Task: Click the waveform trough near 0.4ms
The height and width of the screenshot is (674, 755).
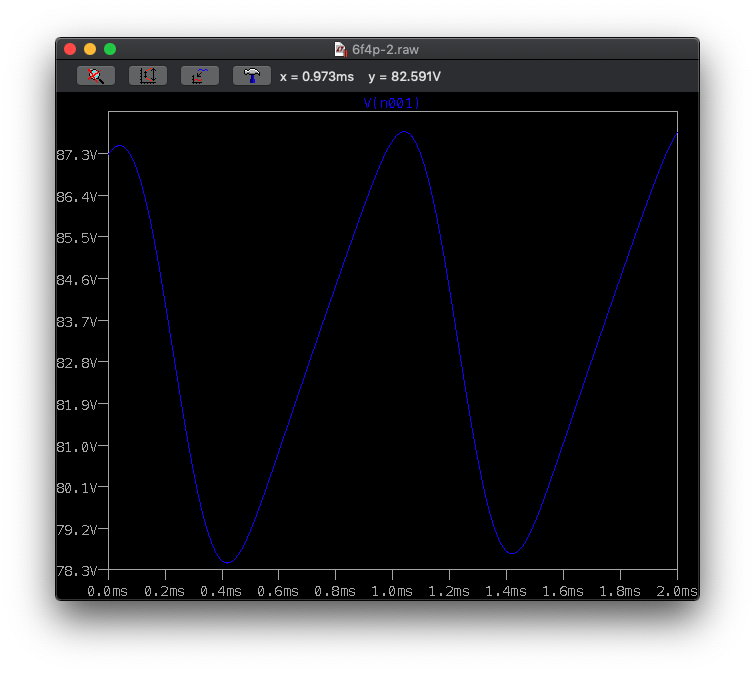Action: click(228, 562)
